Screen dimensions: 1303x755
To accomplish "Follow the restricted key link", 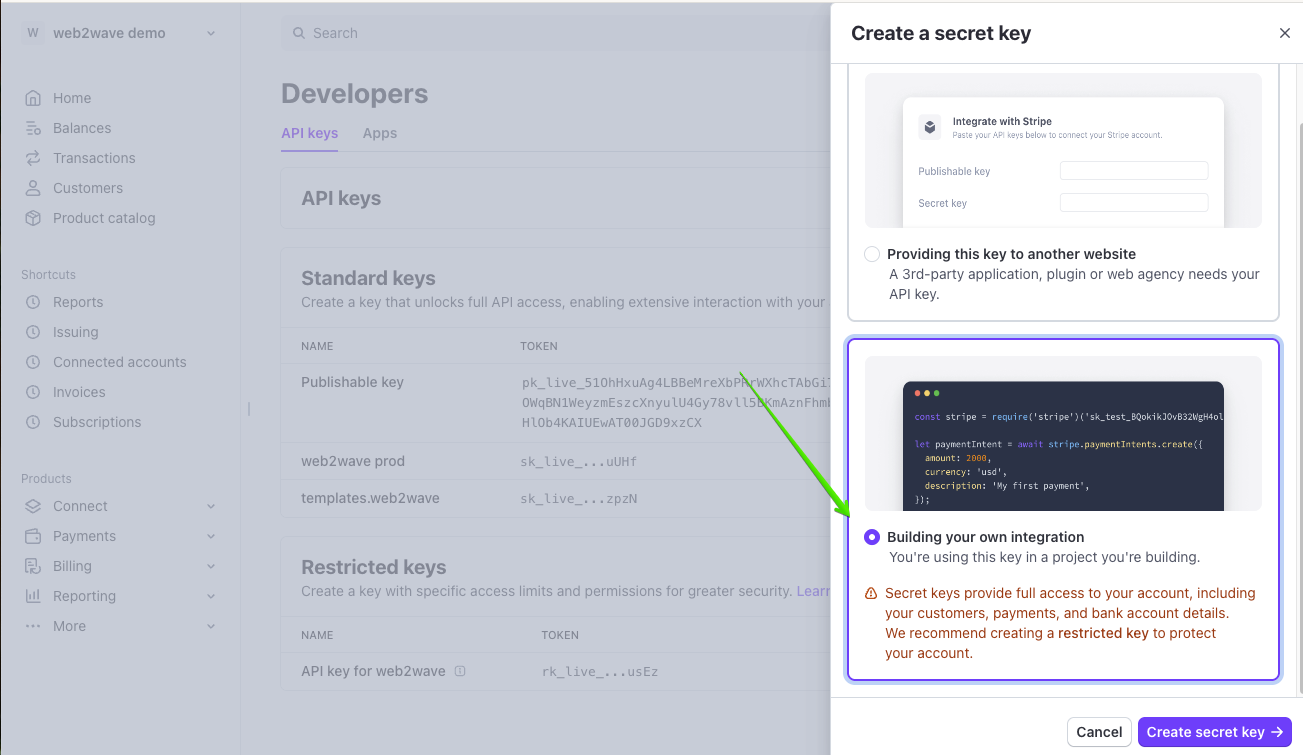I will 1103,633.
